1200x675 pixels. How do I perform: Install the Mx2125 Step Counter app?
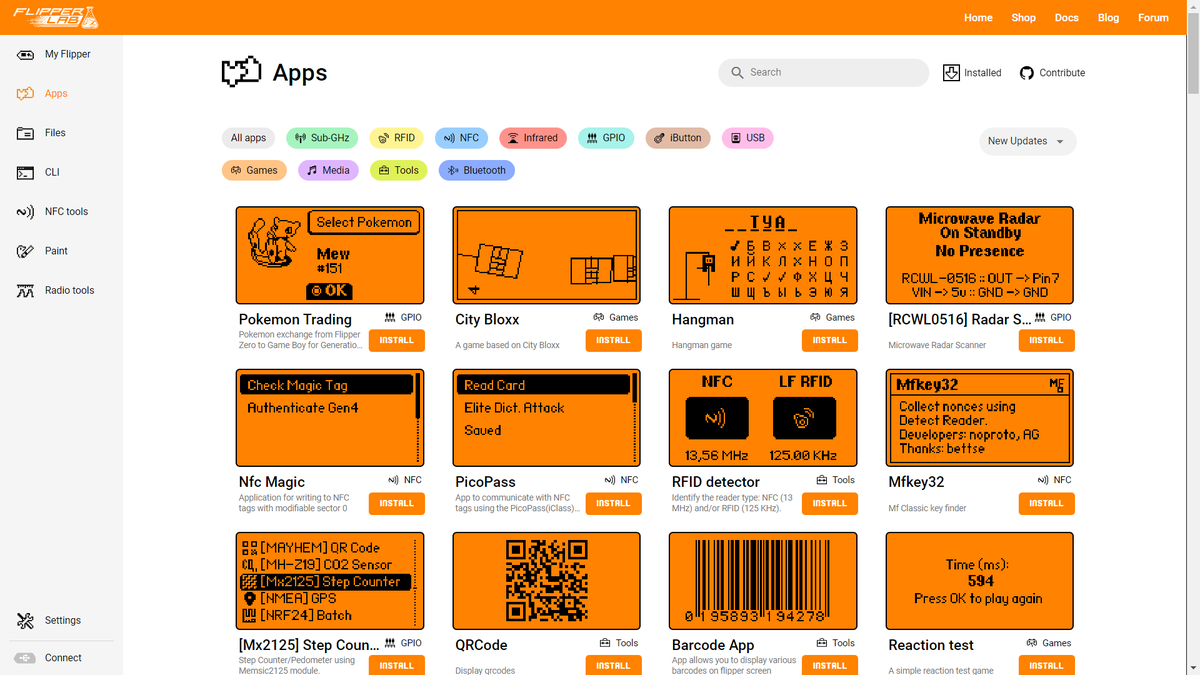click(396, 665)
